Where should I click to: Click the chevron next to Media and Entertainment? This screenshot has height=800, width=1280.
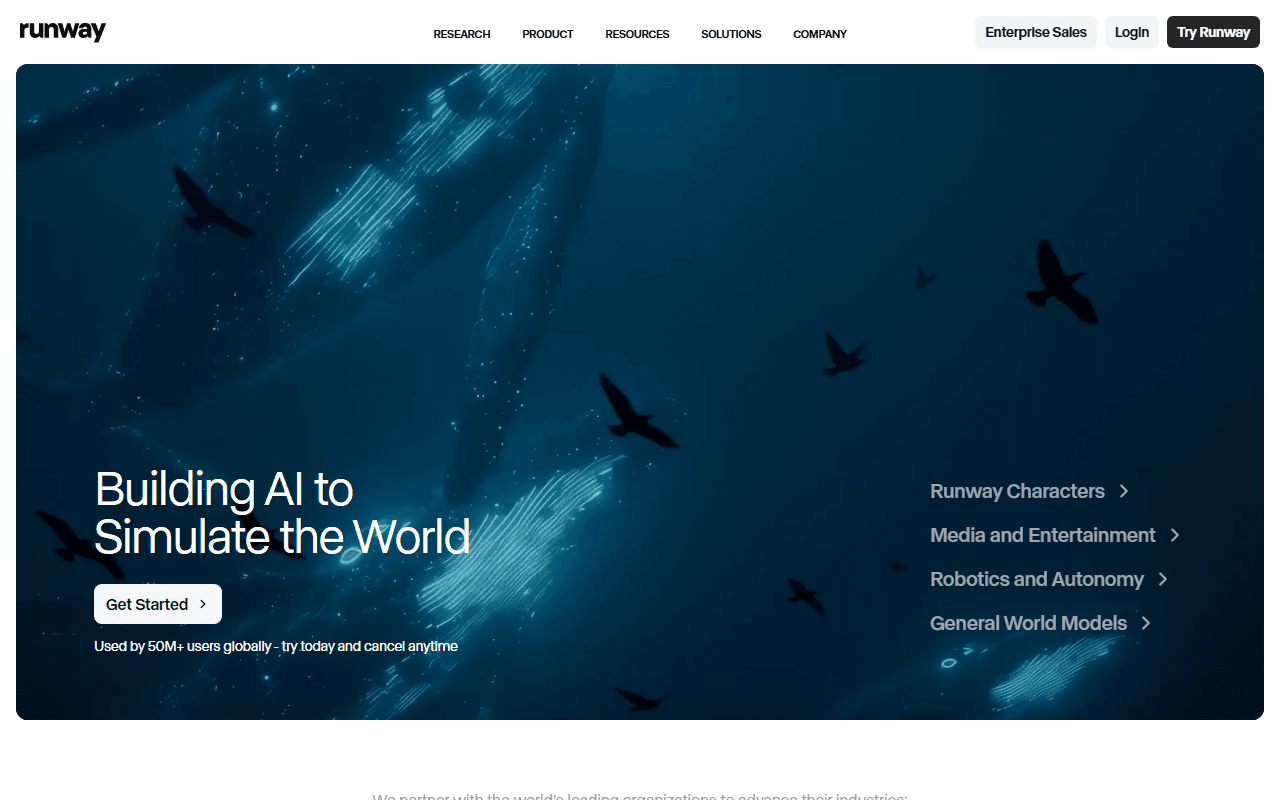click(x=1175, y=535)
